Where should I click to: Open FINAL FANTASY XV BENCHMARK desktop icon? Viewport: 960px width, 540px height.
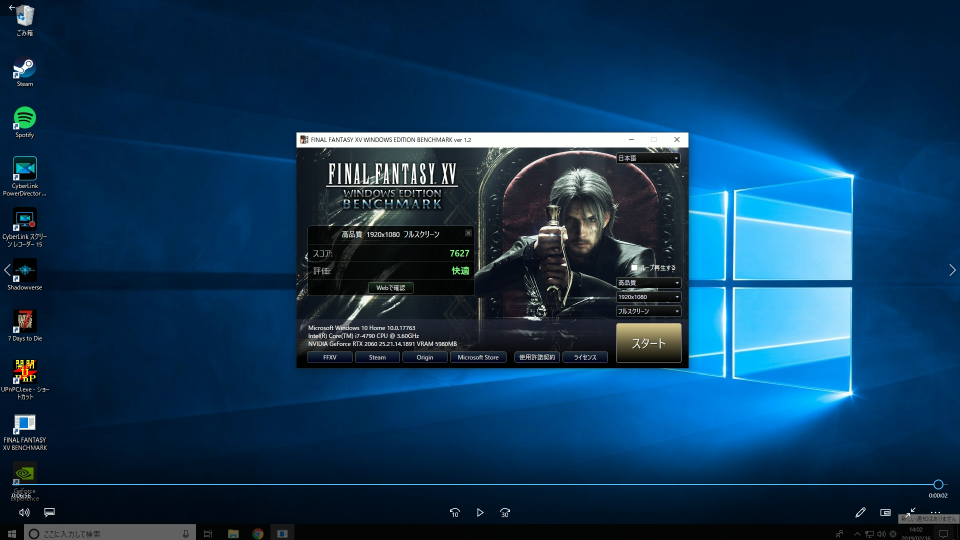pos(24,431)
